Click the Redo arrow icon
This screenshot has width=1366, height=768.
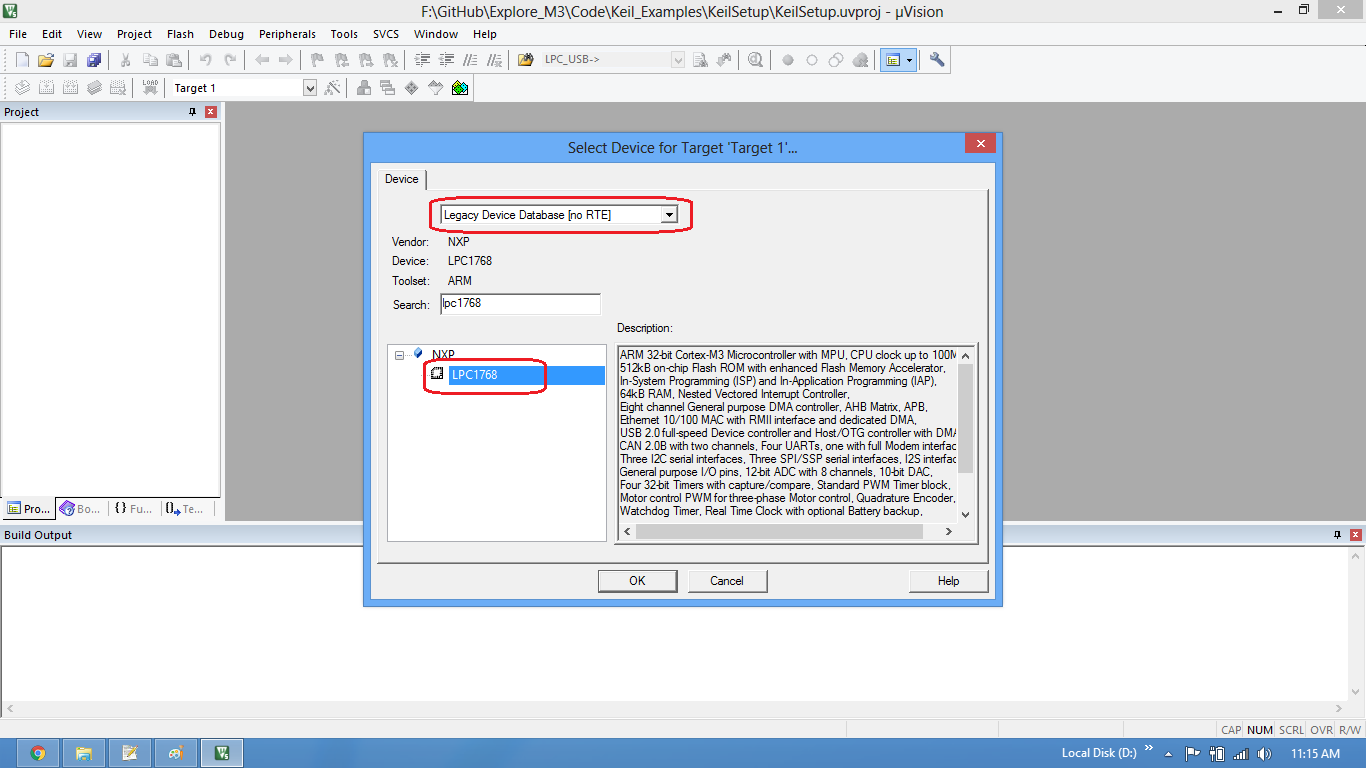coord(230,60)
